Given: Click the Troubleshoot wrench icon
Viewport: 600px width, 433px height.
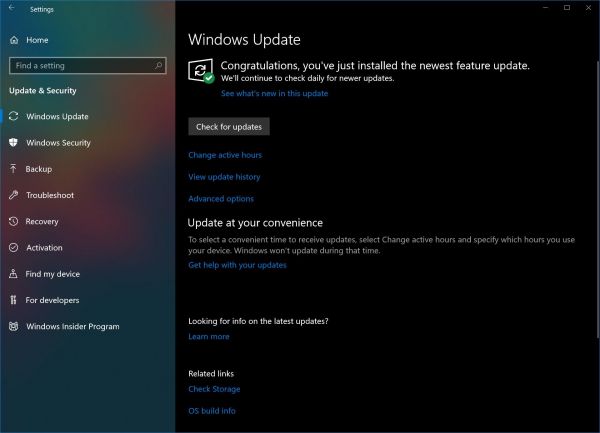Looking at the screenshot, I should tap(13, 195).
